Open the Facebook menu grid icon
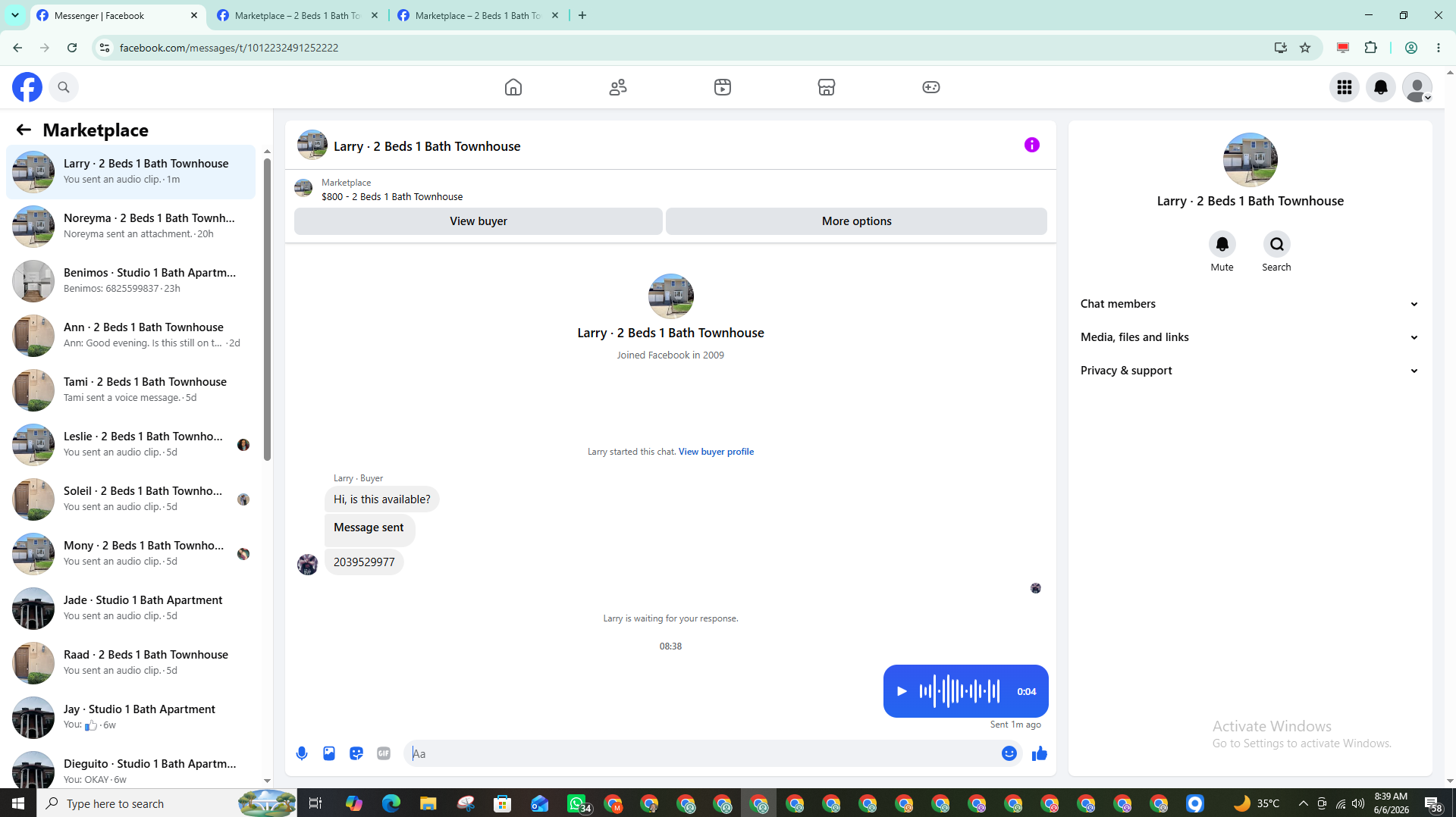Viewport: 1456px width, 817px height. (1345, 87)
